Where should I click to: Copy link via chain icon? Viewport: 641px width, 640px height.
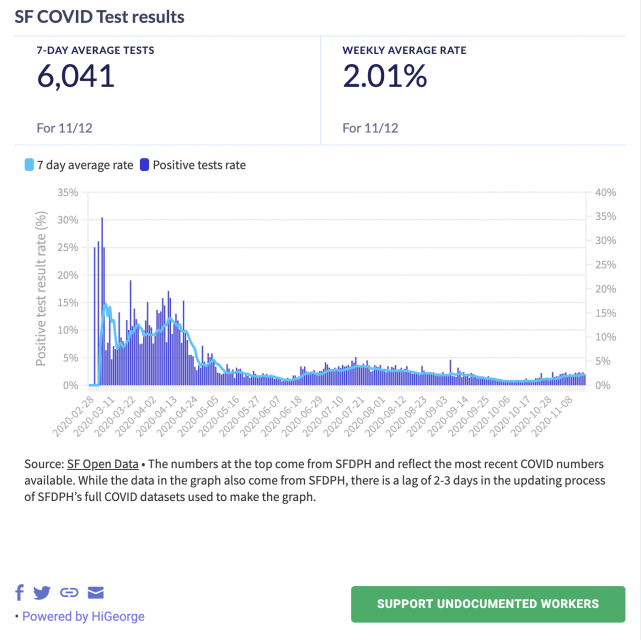[69, 593]
